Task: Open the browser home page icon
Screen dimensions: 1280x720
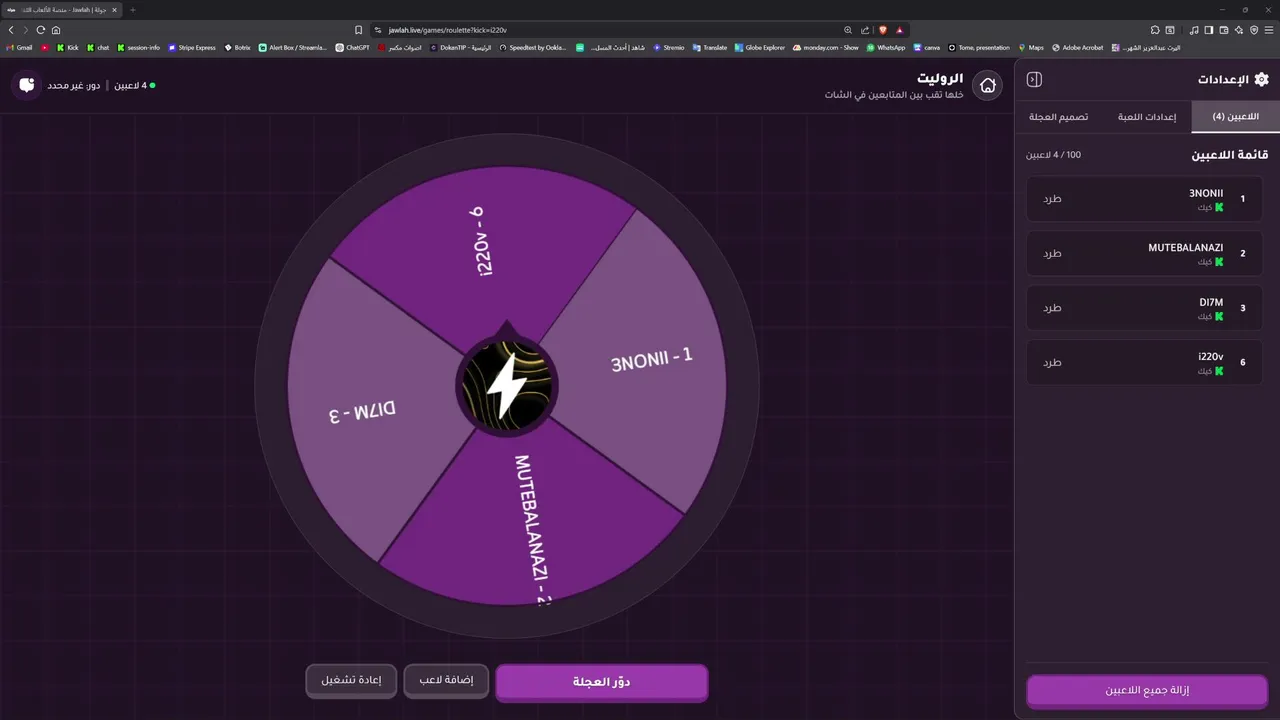Action: (56, 30)
